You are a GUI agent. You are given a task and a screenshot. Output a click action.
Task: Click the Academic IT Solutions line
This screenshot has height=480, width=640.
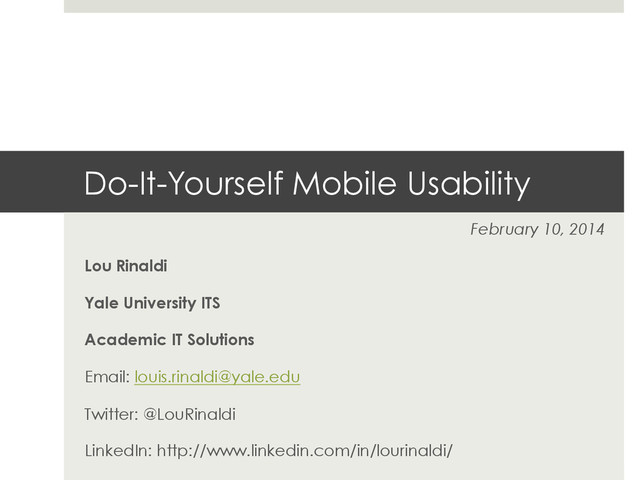[169, 340]
